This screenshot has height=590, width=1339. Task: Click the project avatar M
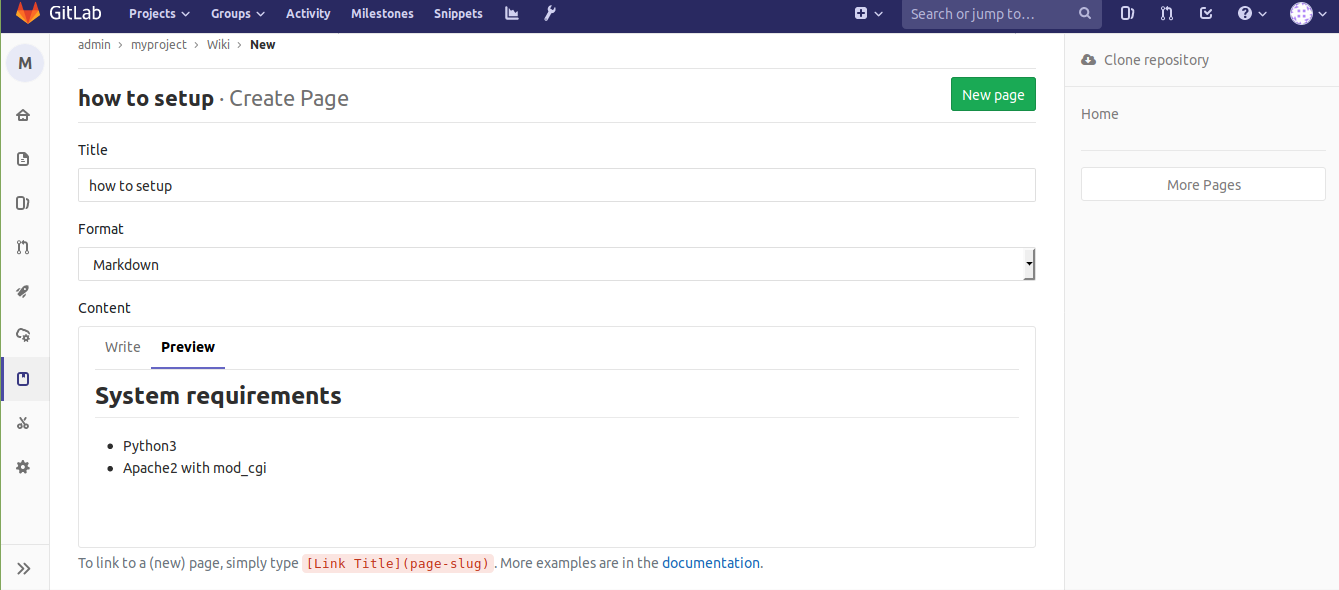tap(25, 63)
